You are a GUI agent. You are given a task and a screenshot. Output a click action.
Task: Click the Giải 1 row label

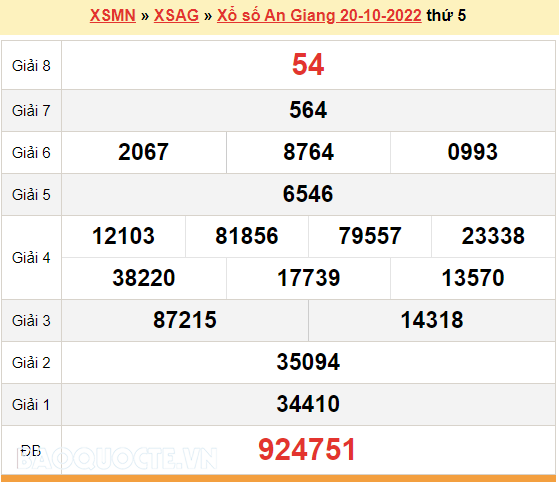31,405
